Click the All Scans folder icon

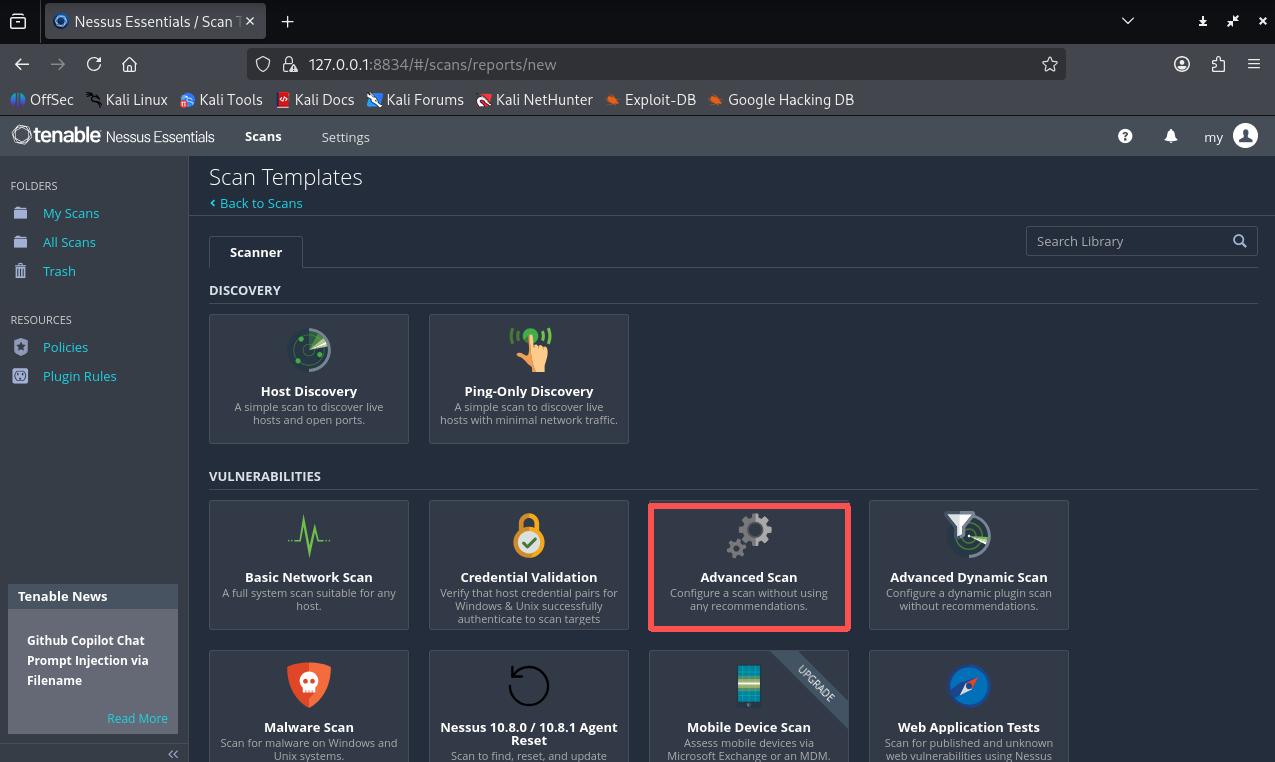(21, 242)
